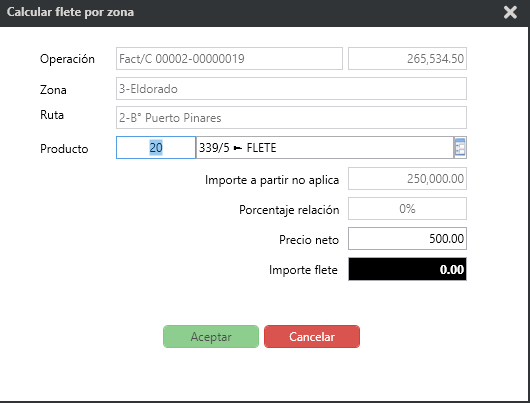Select the Zona field showing 3-Eldorado
530x403 pixels.
[x=291, y=89]
